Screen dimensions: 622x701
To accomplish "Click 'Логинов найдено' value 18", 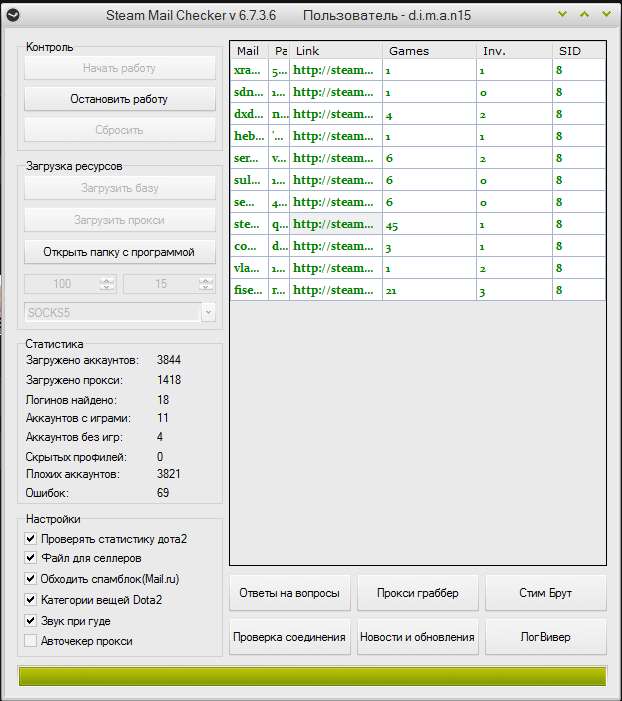I will point(163,400).
